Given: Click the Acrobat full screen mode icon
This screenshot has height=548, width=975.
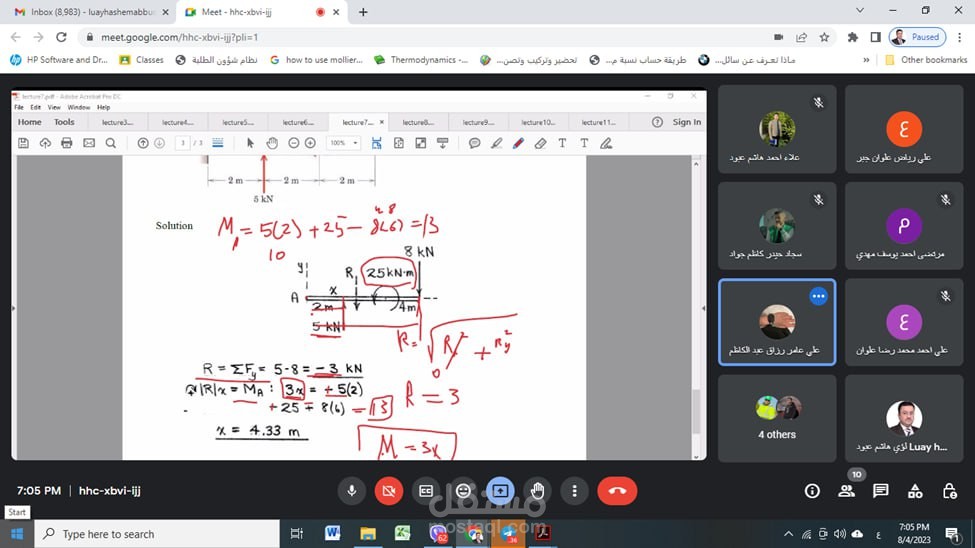Looking at the screenshot, I should click(x=420, y=143).
